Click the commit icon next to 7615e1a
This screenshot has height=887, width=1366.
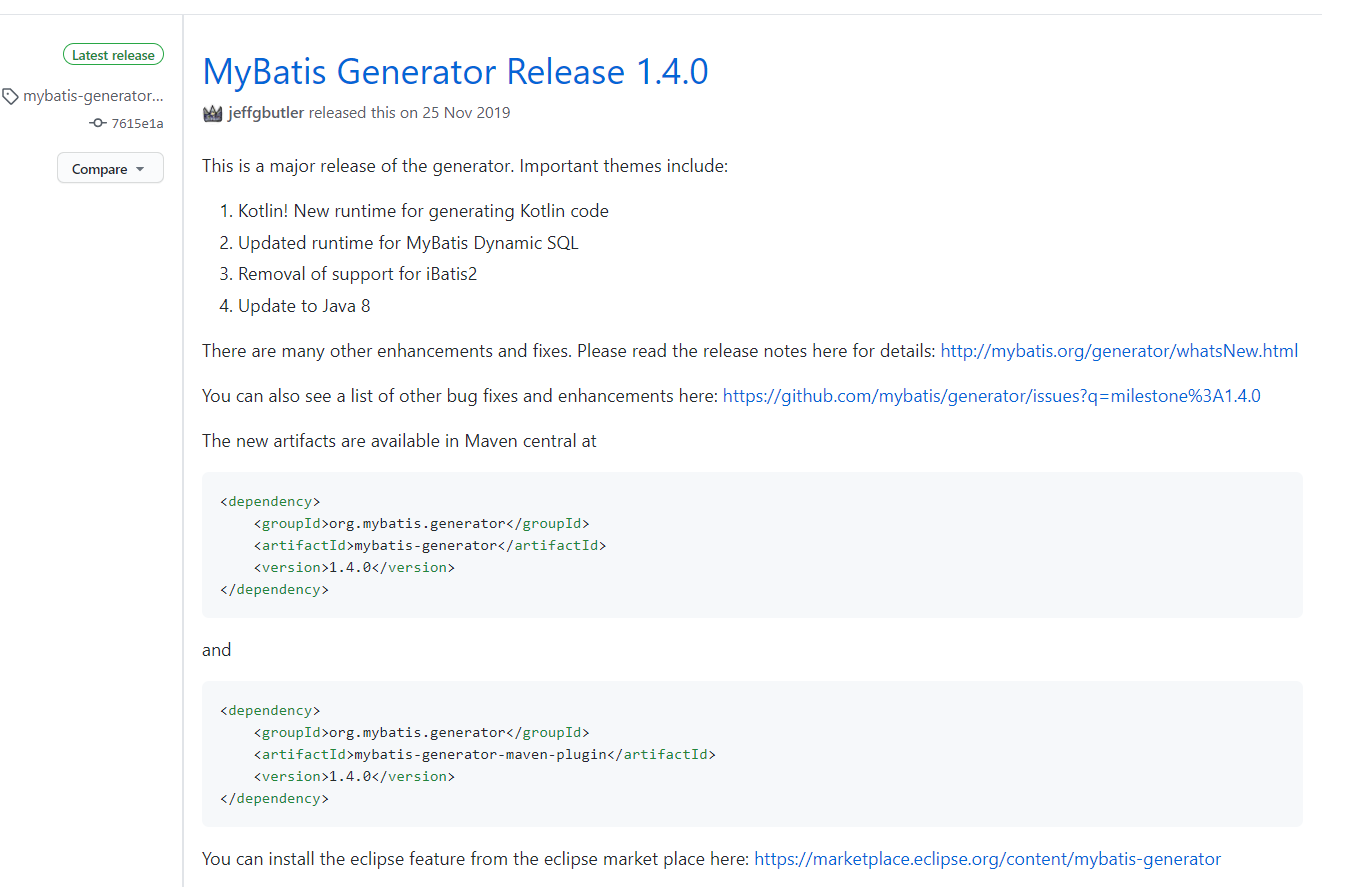click(98, 123)
